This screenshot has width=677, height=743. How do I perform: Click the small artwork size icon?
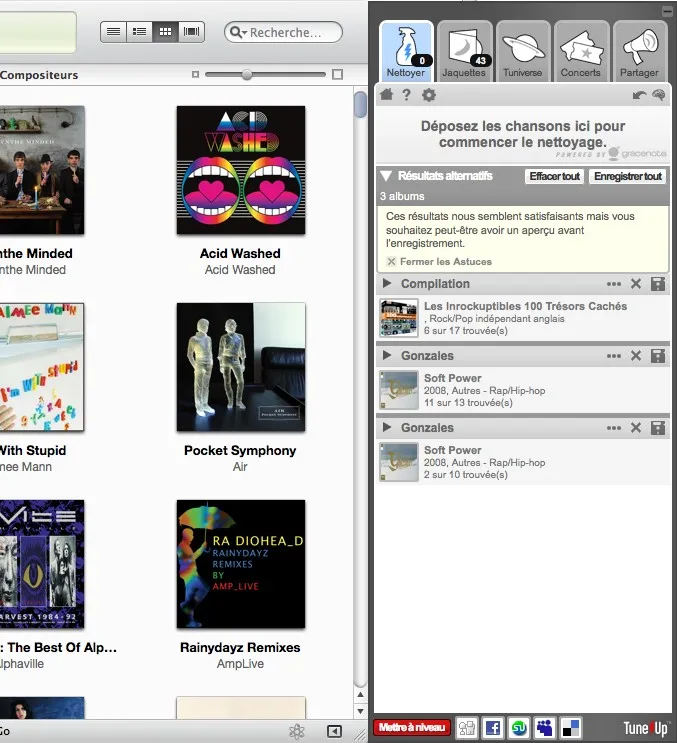[x=195, y=74]
